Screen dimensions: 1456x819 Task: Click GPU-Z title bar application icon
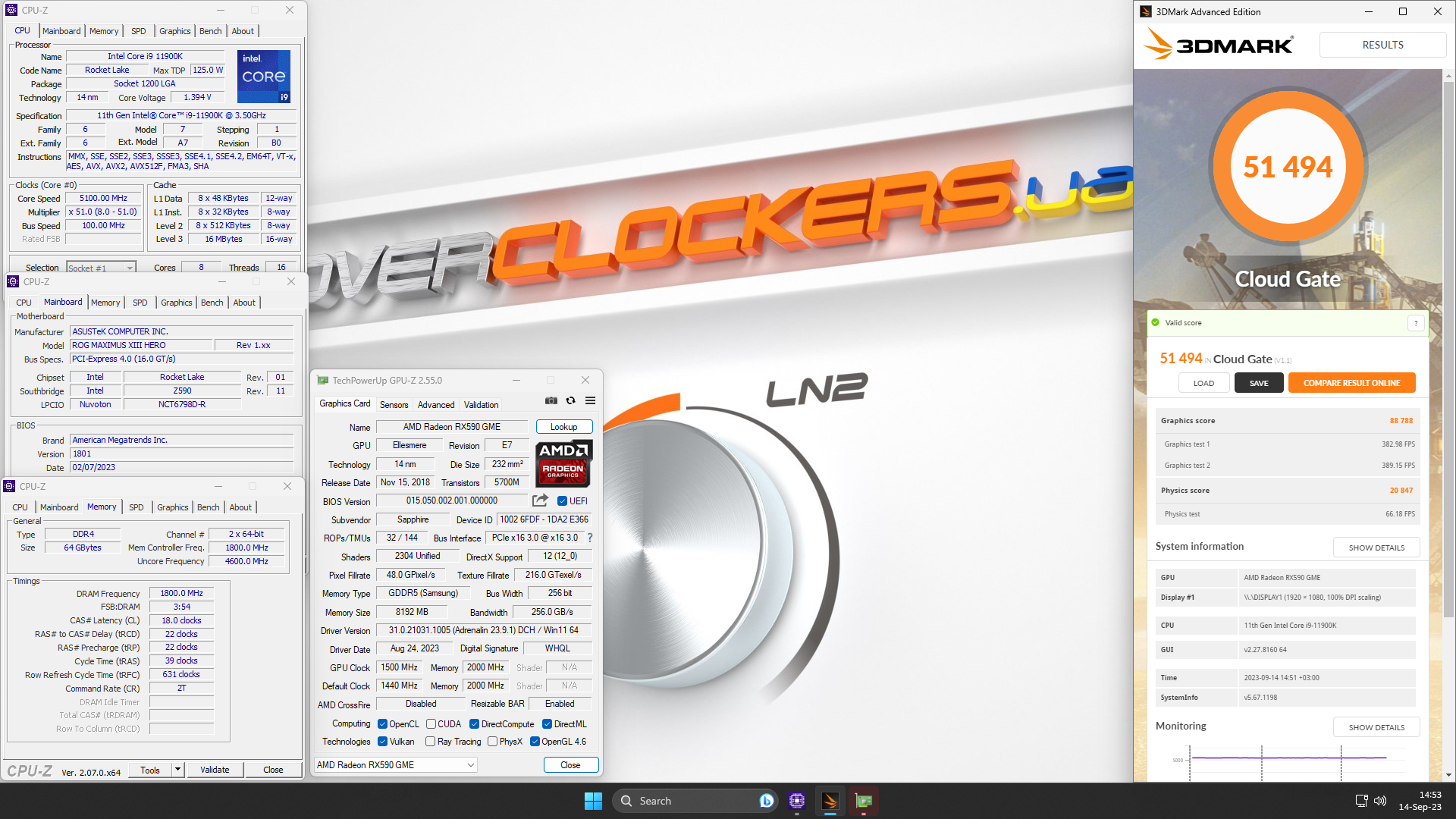[x=323, y=380]
